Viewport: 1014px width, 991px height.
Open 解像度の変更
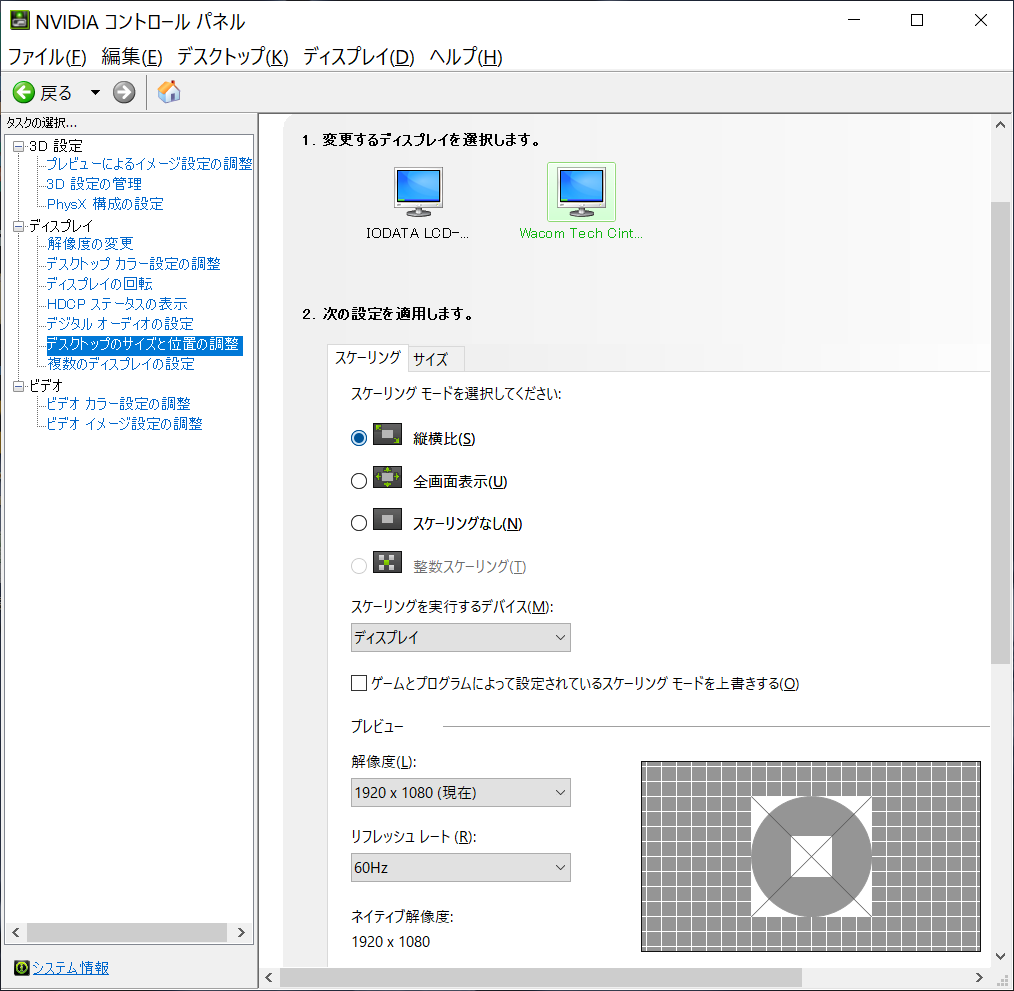pyautogui.click(x=90, y=243)
